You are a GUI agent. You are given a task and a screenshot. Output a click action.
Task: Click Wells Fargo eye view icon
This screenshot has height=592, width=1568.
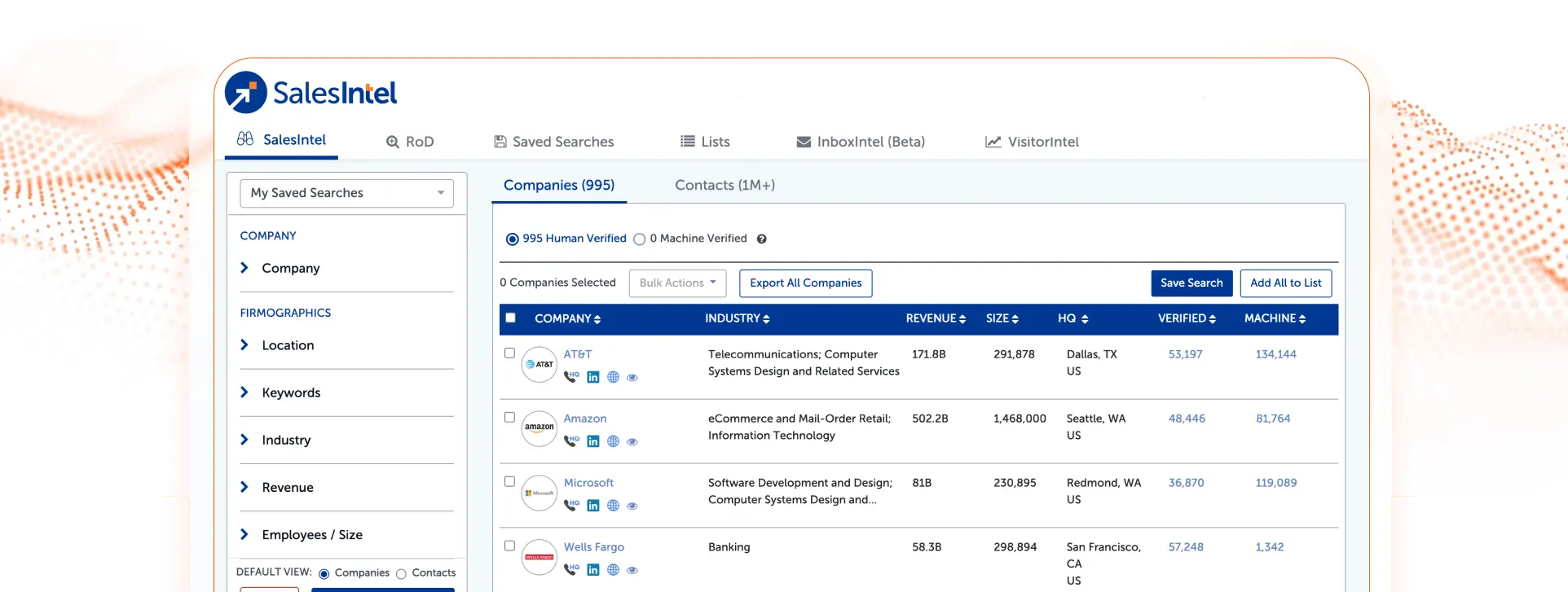pyautogui.click(x=632, y=571)
